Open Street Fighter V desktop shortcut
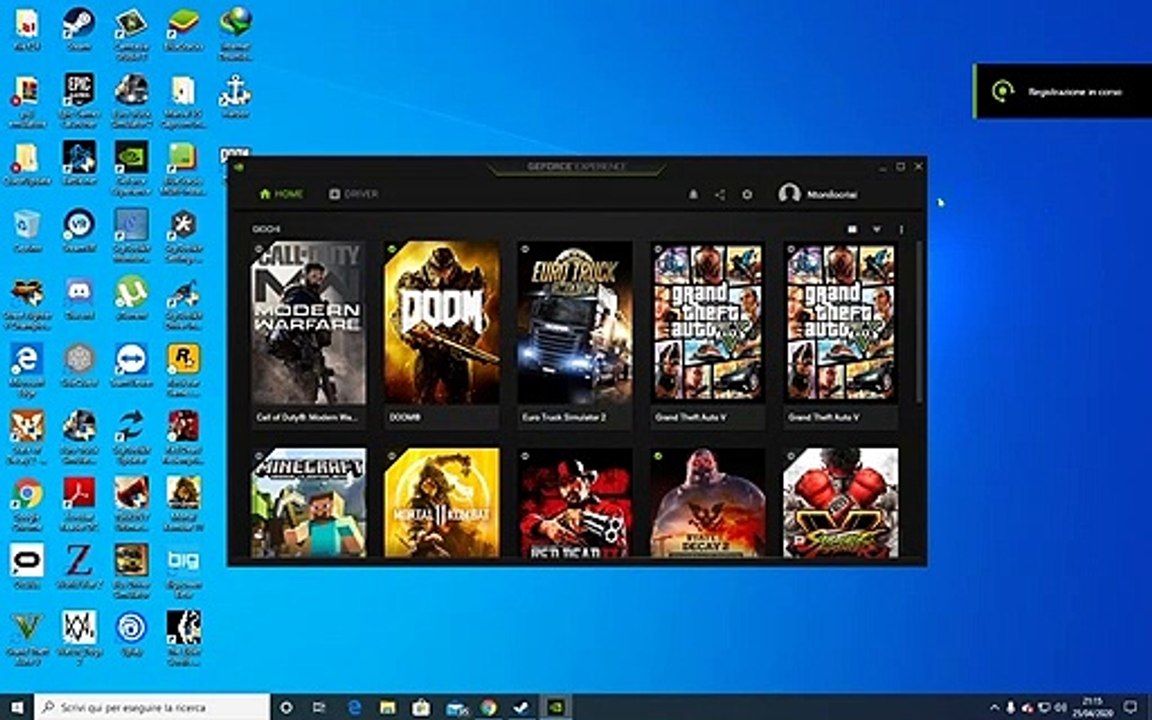The image size is (1152, 720). tap(26, 303)
